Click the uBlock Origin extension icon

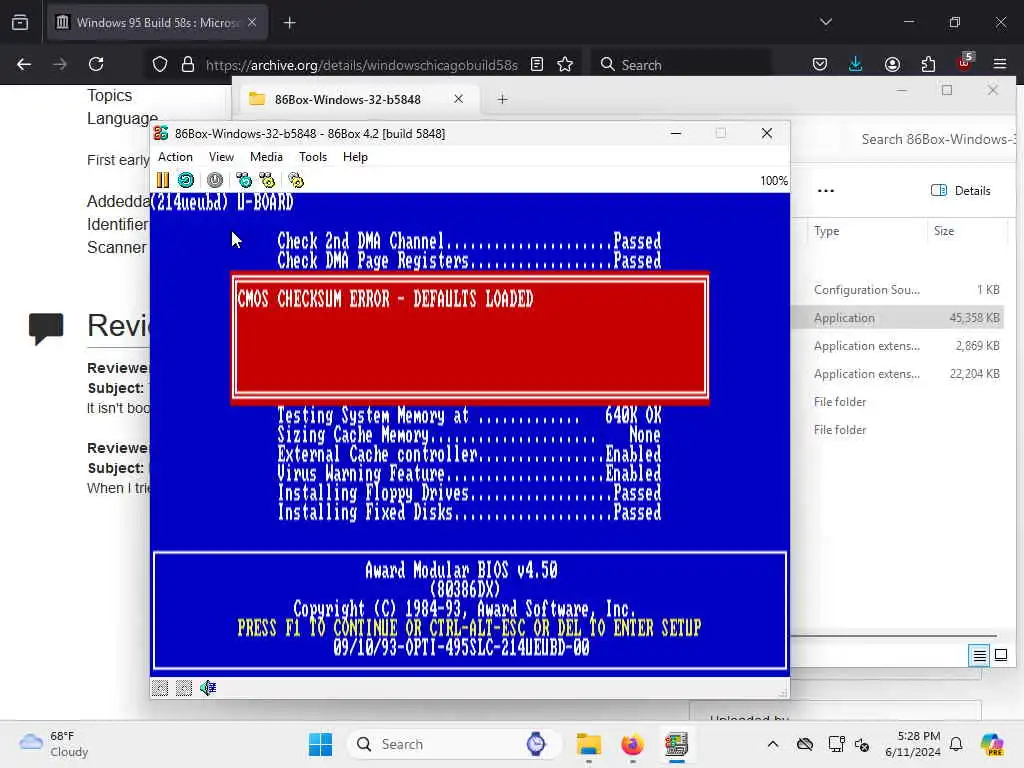(965, 63)
